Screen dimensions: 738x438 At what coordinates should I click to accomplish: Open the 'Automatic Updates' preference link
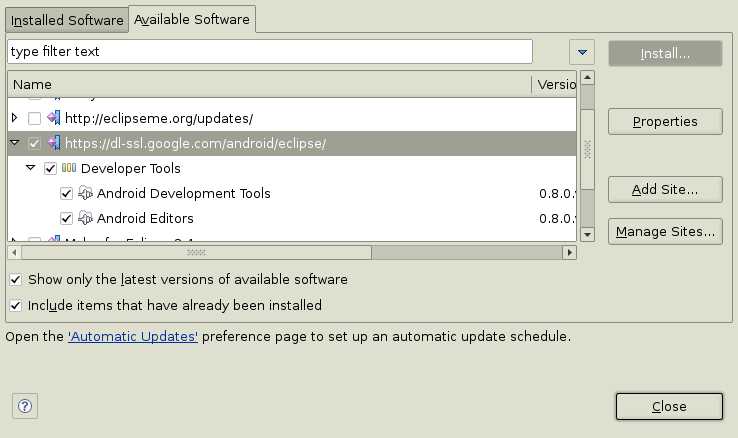tap(133, 337)
